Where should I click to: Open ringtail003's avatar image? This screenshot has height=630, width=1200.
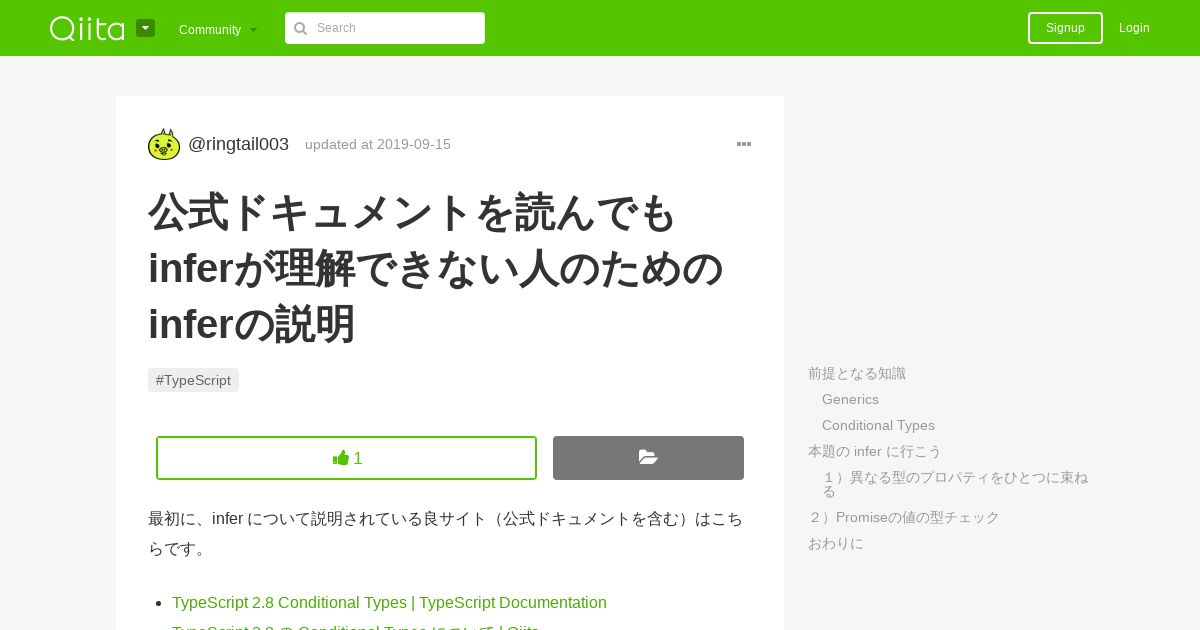click(164, 144)
